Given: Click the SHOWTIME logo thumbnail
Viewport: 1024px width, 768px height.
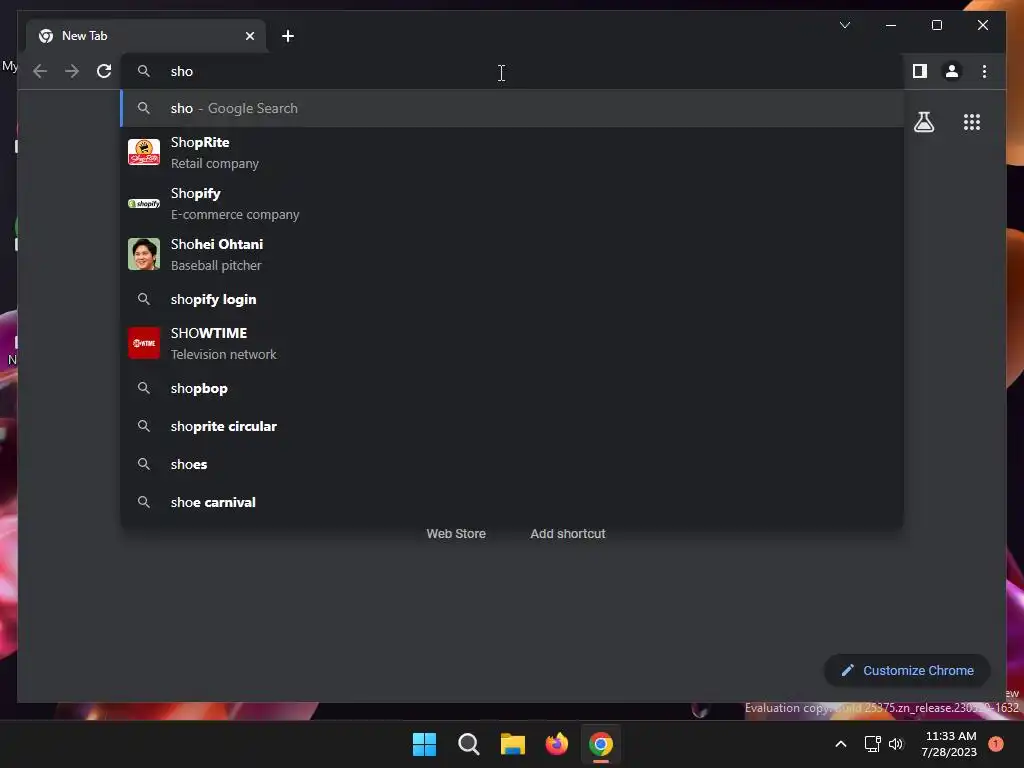Looking at the screenshot, I should 144,343.
